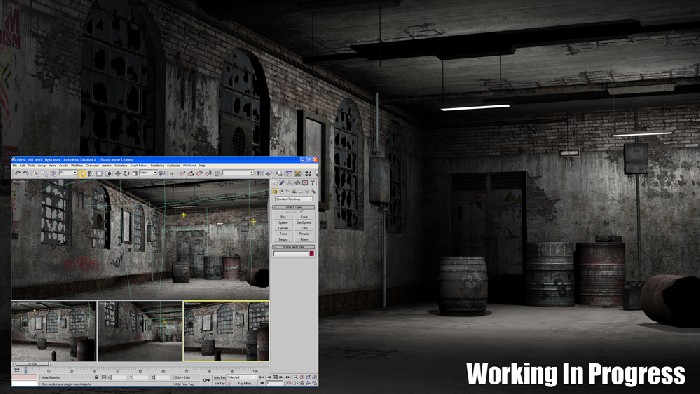Click the Play Animation control
700x394 pixels.
(275, 377)
